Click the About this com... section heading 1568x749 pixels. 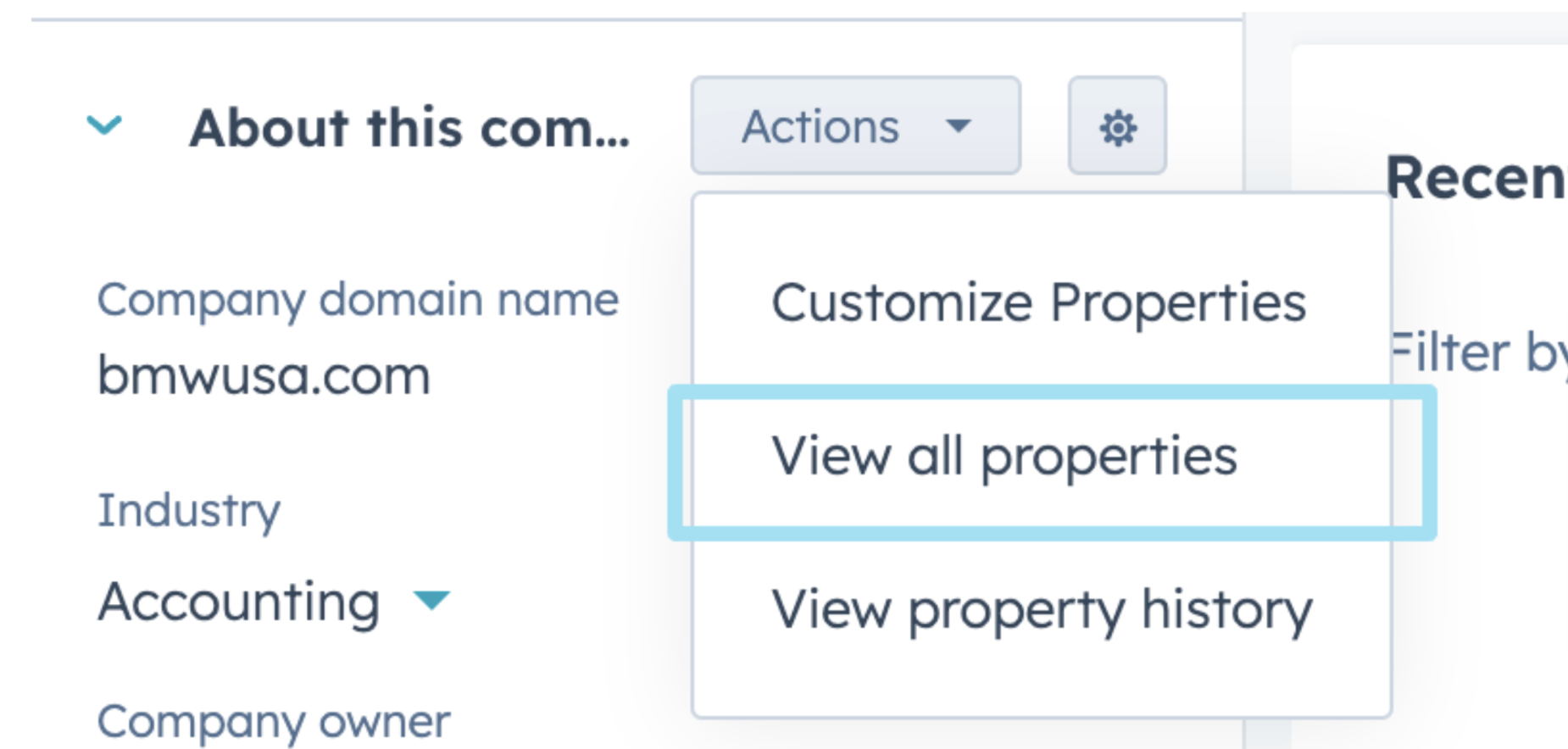409,128
